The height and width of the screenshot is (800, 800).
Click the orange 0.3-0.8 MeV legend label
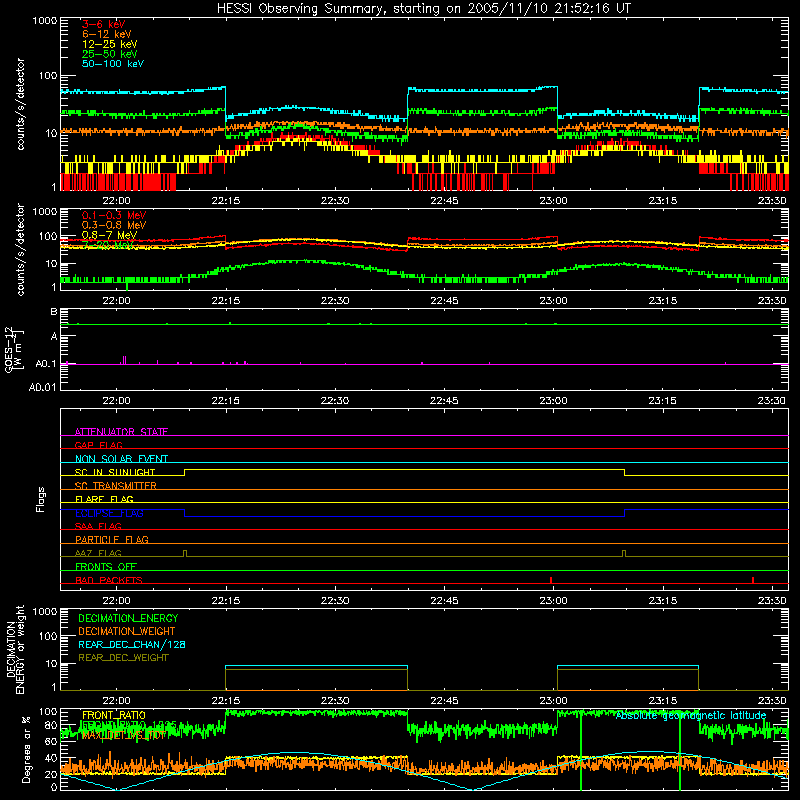[x=114, y=225]
